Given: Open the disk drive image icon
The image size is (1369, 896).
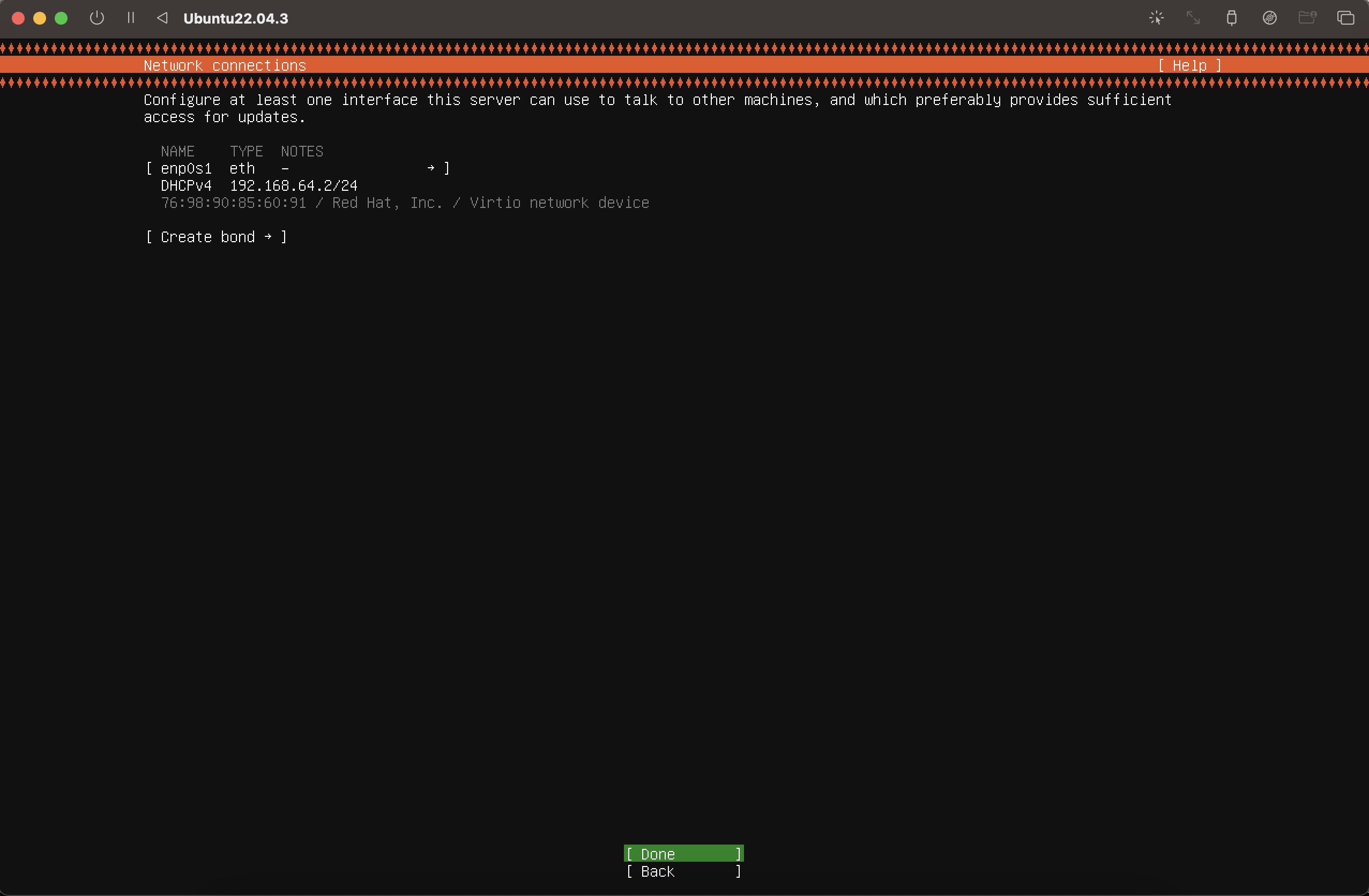Looking at the screenshot, I should pos(1269,18).
